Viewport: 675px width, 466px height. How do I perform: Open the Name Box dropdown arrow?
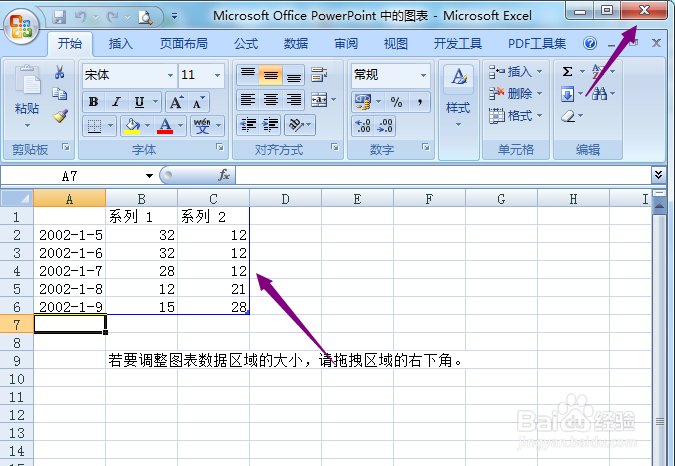point(149,176)
